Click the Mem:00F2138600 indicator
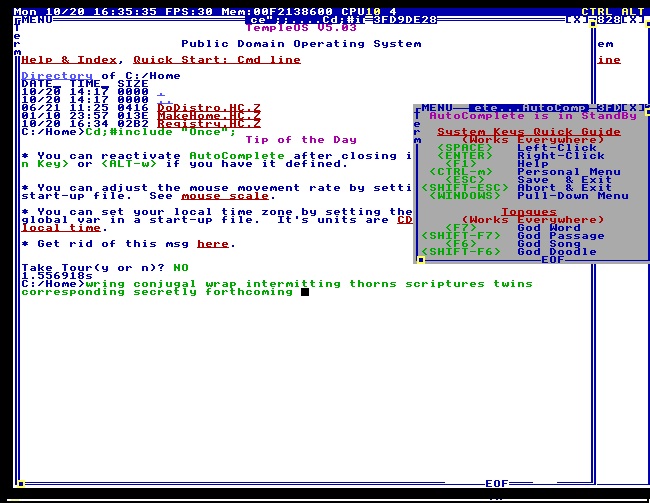Image resolution: width=650 pixels, height=503 pixels. click(277, 12)
